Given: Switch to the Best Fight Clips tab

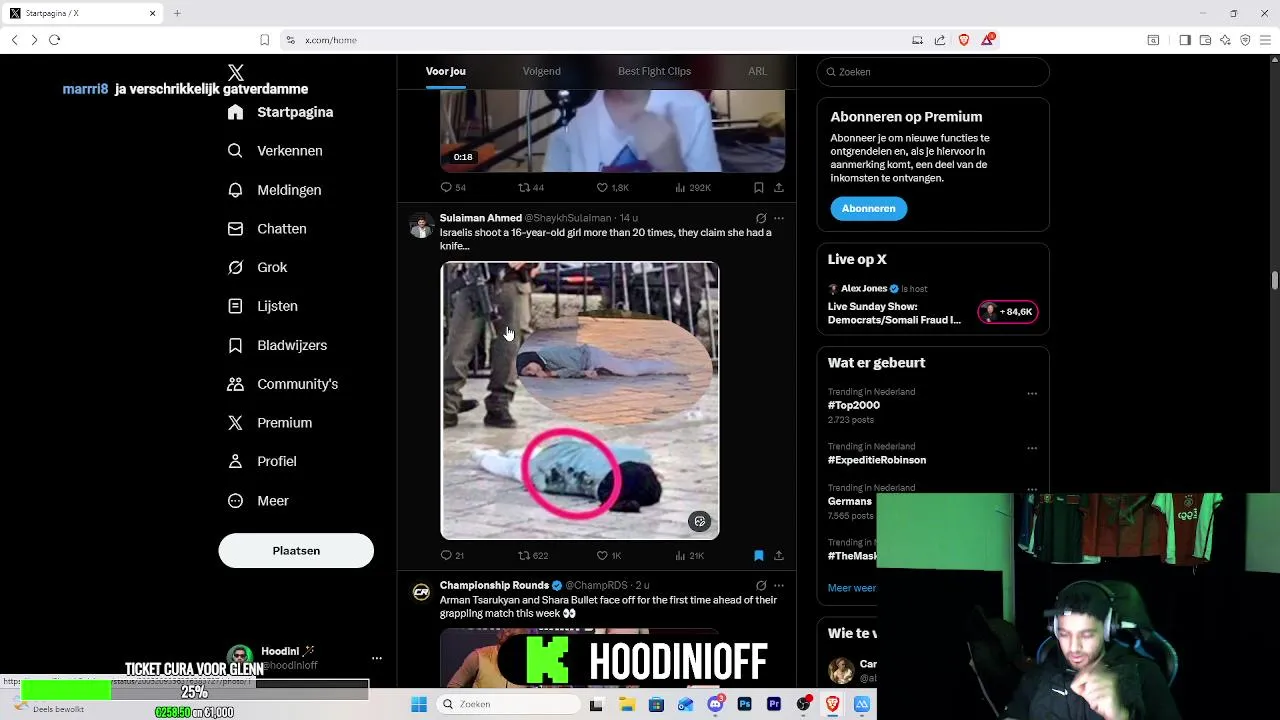Looking at the screenshot, I should [x=654, y=71].
